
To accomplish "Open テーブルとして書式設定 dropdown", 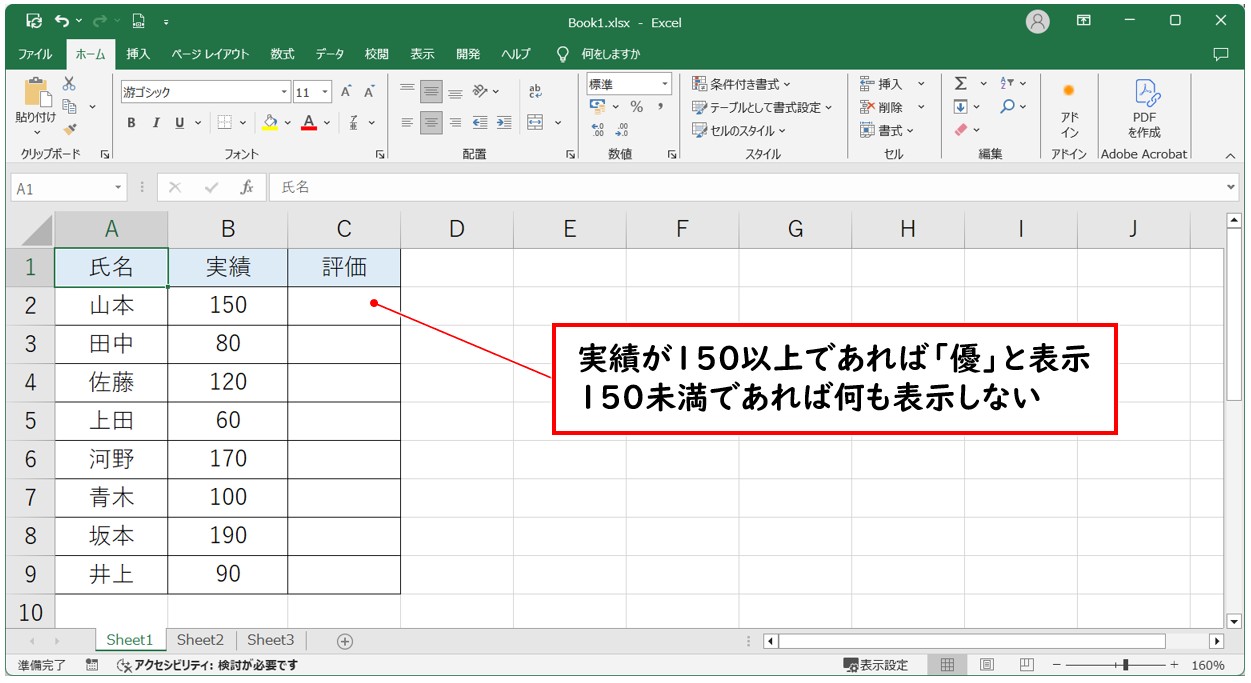I will click(762, 107).
